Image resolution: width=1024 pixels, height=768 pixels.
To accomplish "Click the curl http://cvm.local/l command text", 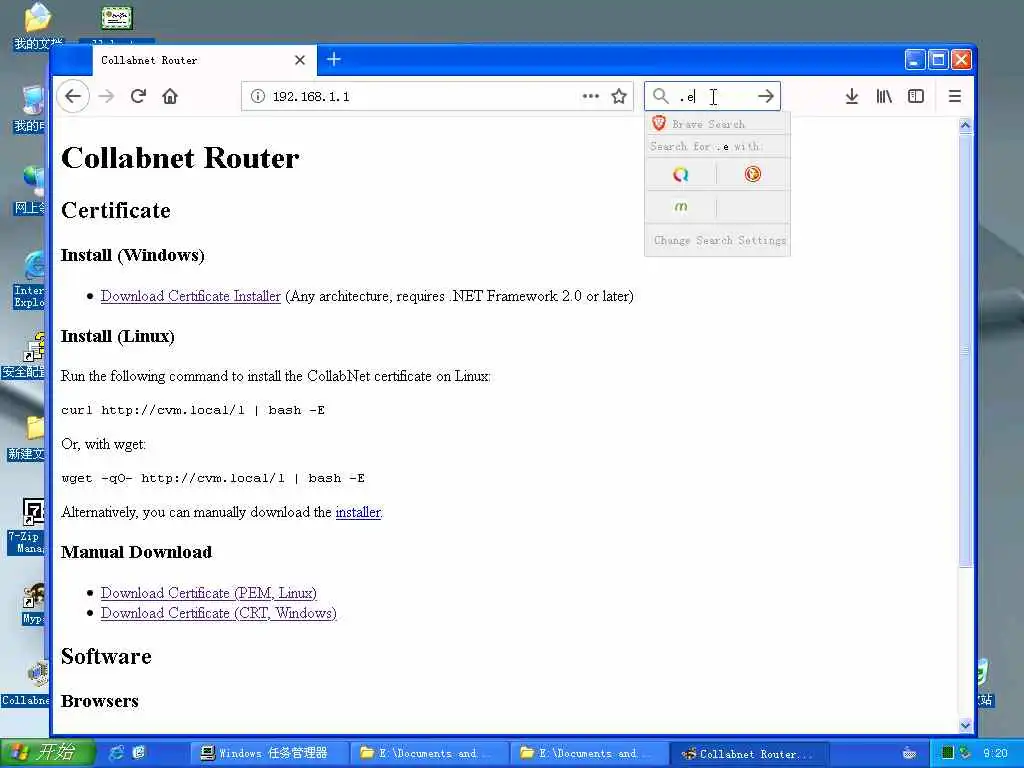I will pos(193,410).
